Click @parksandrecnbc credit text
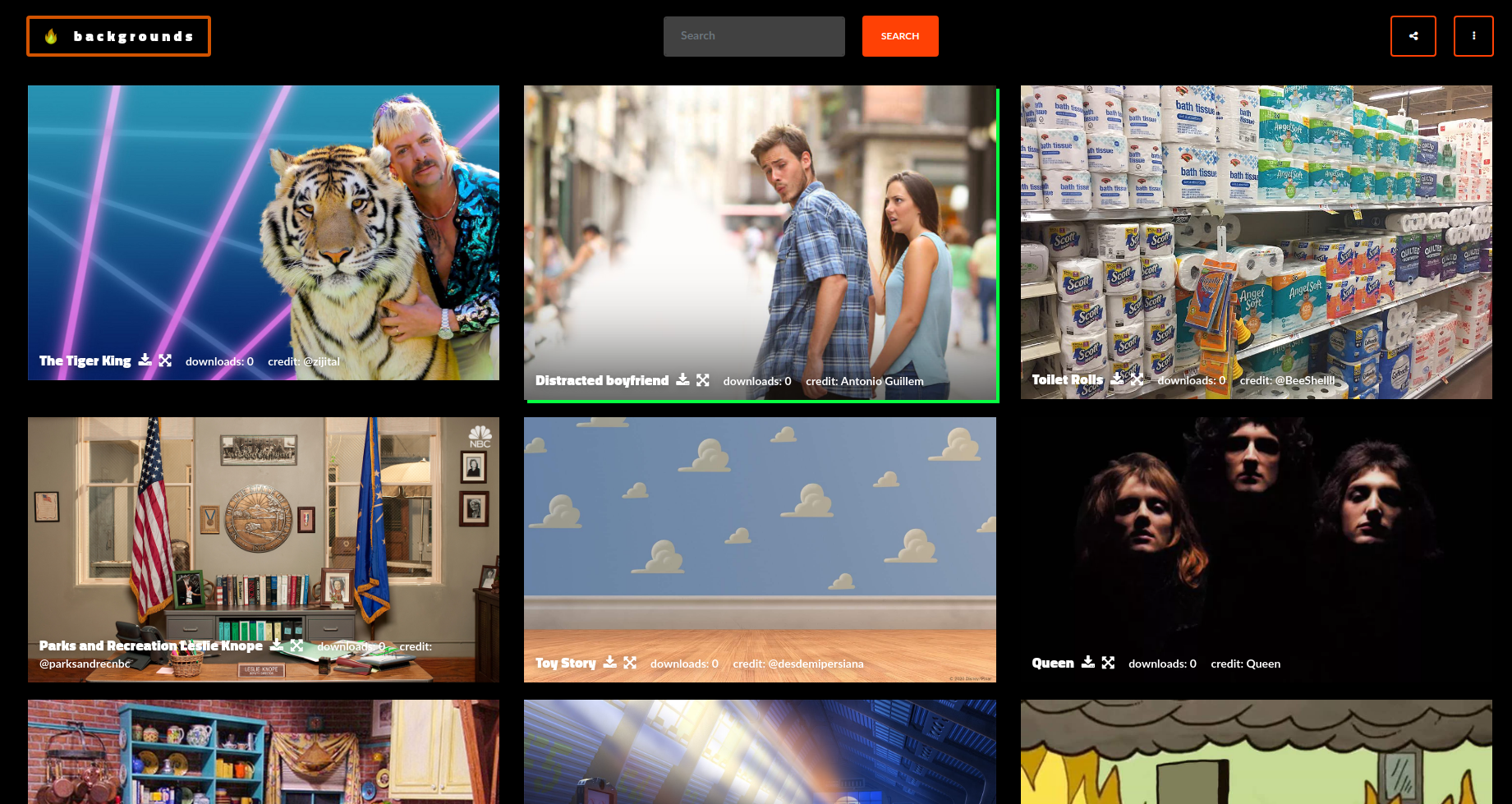This screenshot has height=804, width=1512. click(85, 664)
